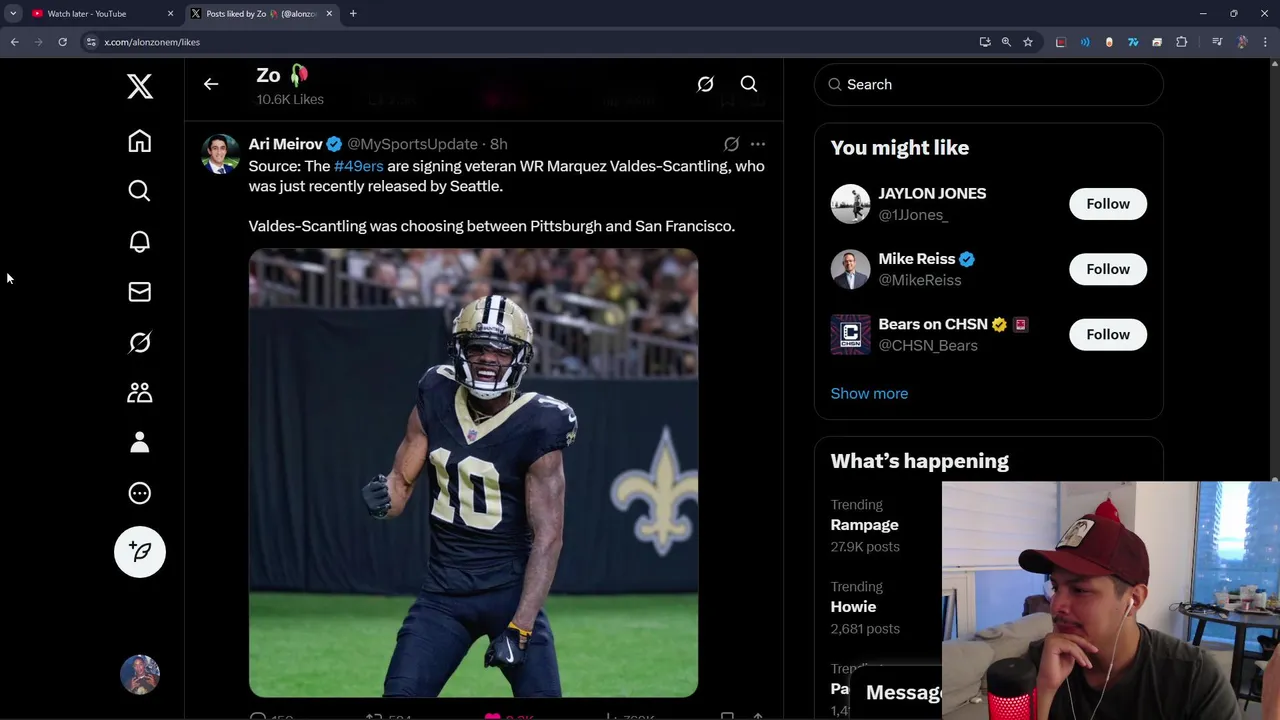Screen dimensions: 1280x720
Task: Close the Posts liked by Zo tab
Action: click(329, 14)
